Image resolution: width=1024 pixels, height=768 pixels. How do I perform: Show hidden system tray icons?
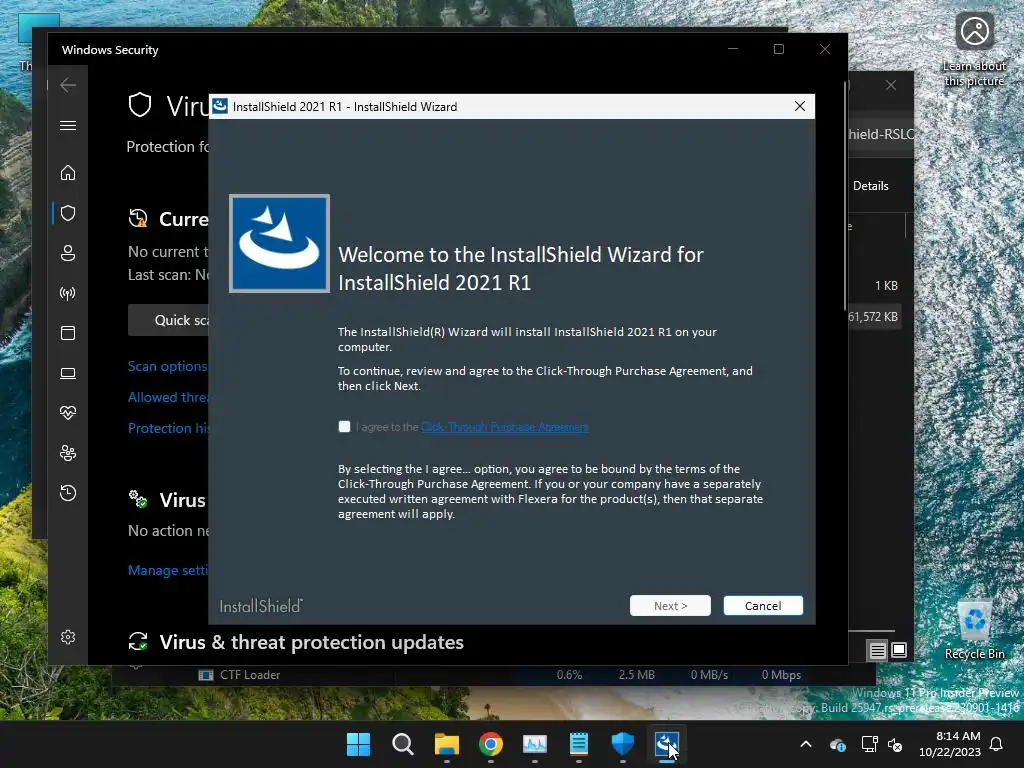coord(806,744)
